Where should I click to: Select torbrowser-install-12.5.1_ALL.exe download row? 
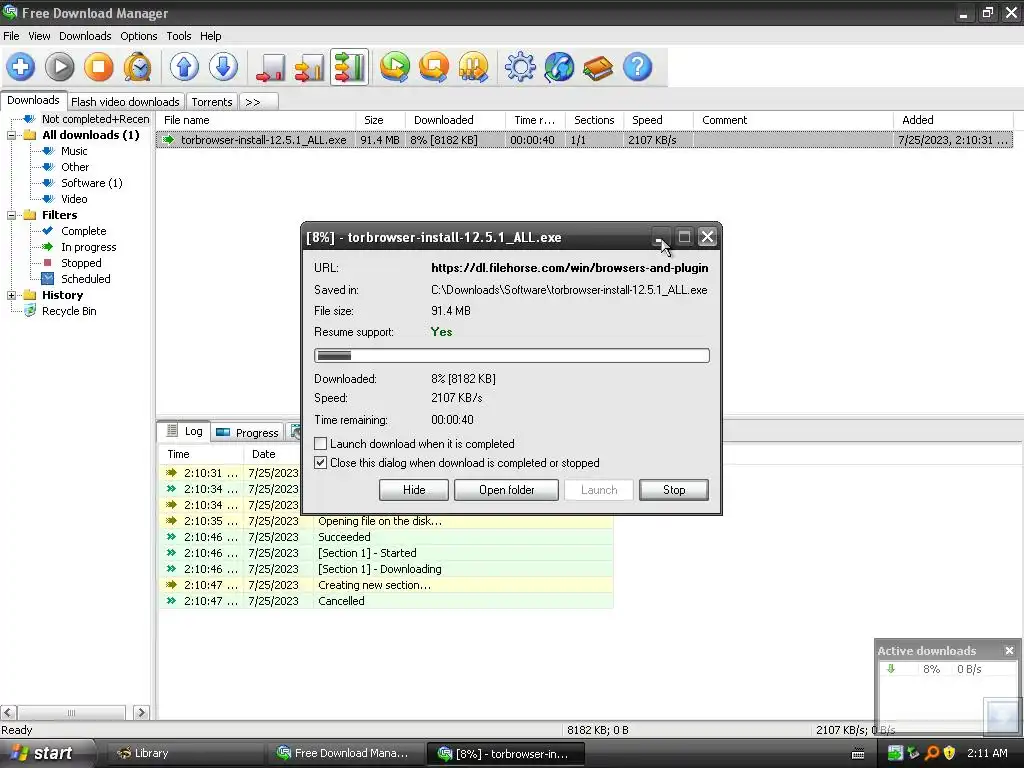click(x=584, y=140)
